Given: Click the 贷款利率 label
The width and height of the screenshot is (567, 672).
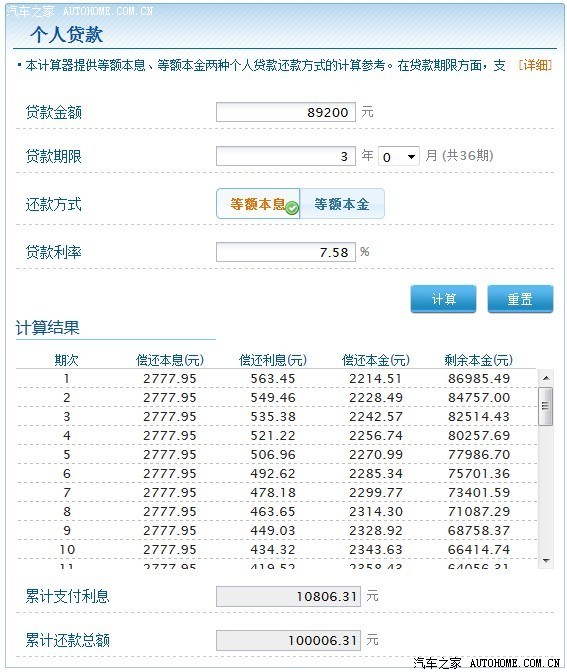Looking at the screenshot, I should 54,252.
